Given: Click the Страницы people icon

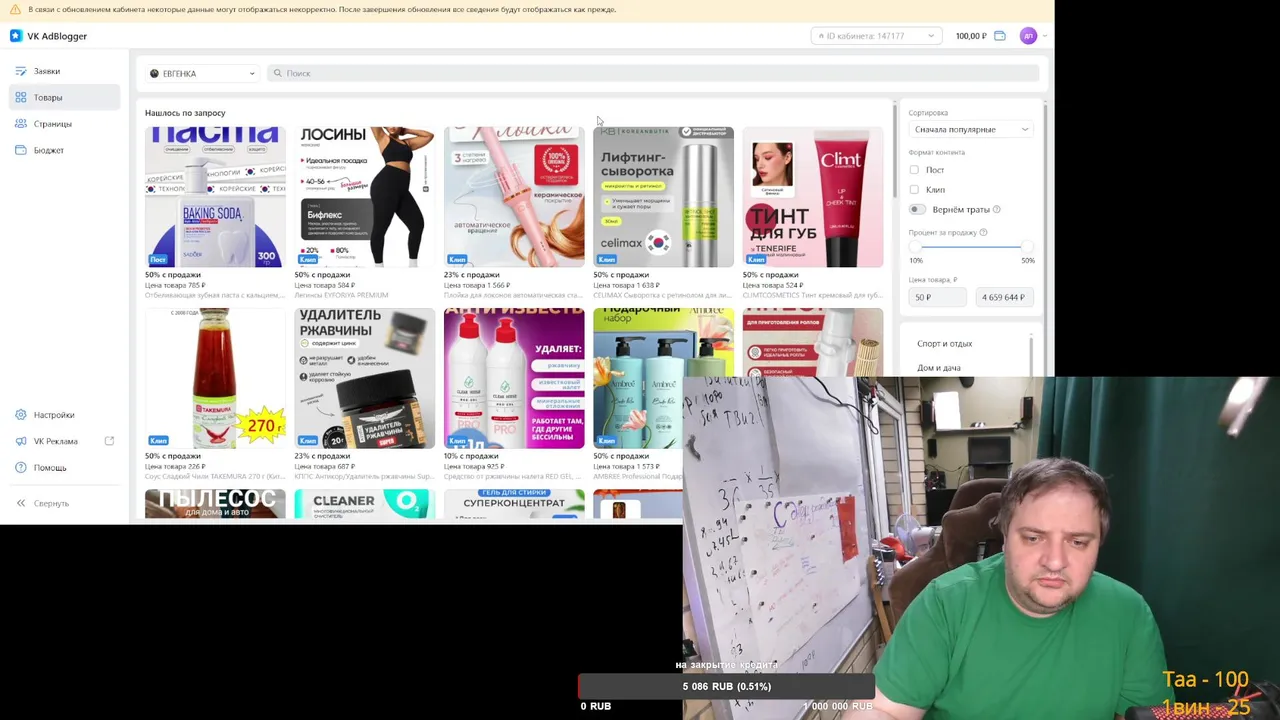Looking at the screenshot, I should pos(21,124).
